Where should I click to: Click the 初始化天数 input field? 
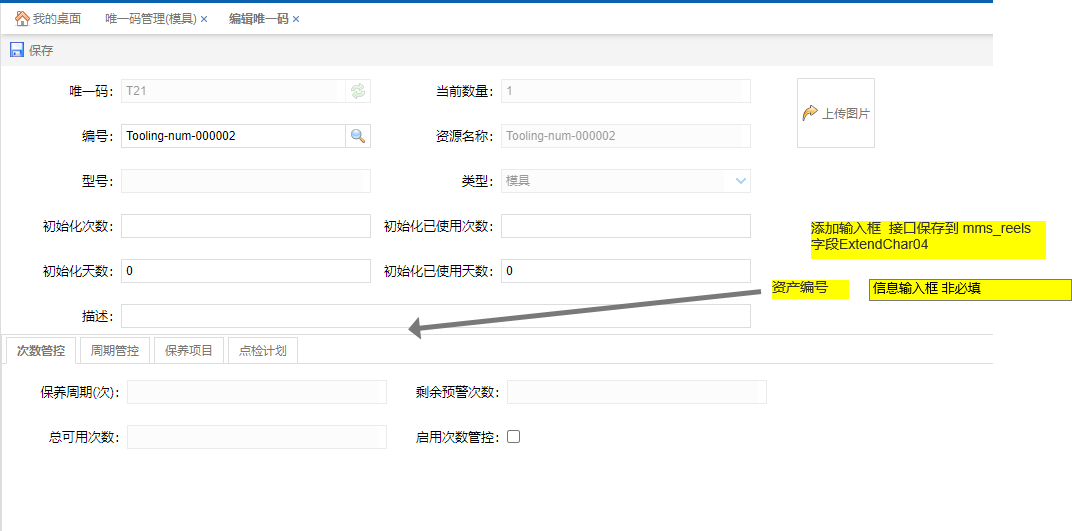[x=245, y=271]
